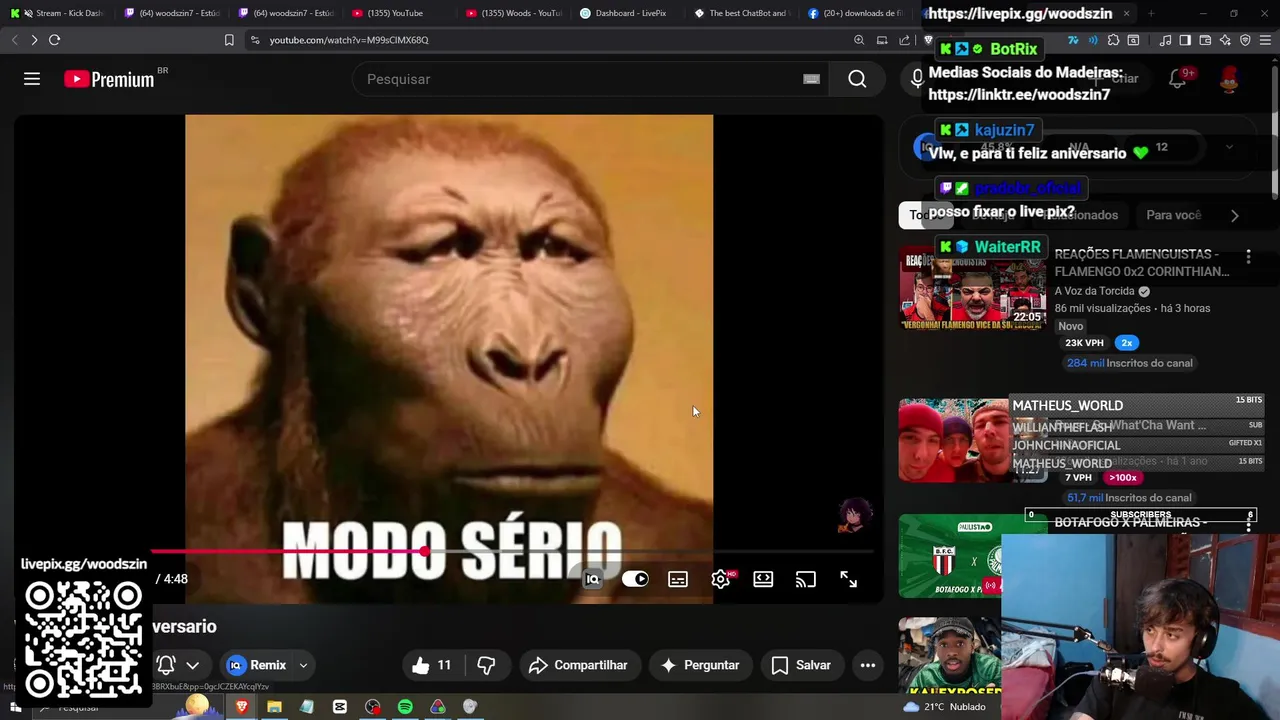Screen dimensions: 1280x720
Task: Switch player to theater mode
Action: pos(763,579)
